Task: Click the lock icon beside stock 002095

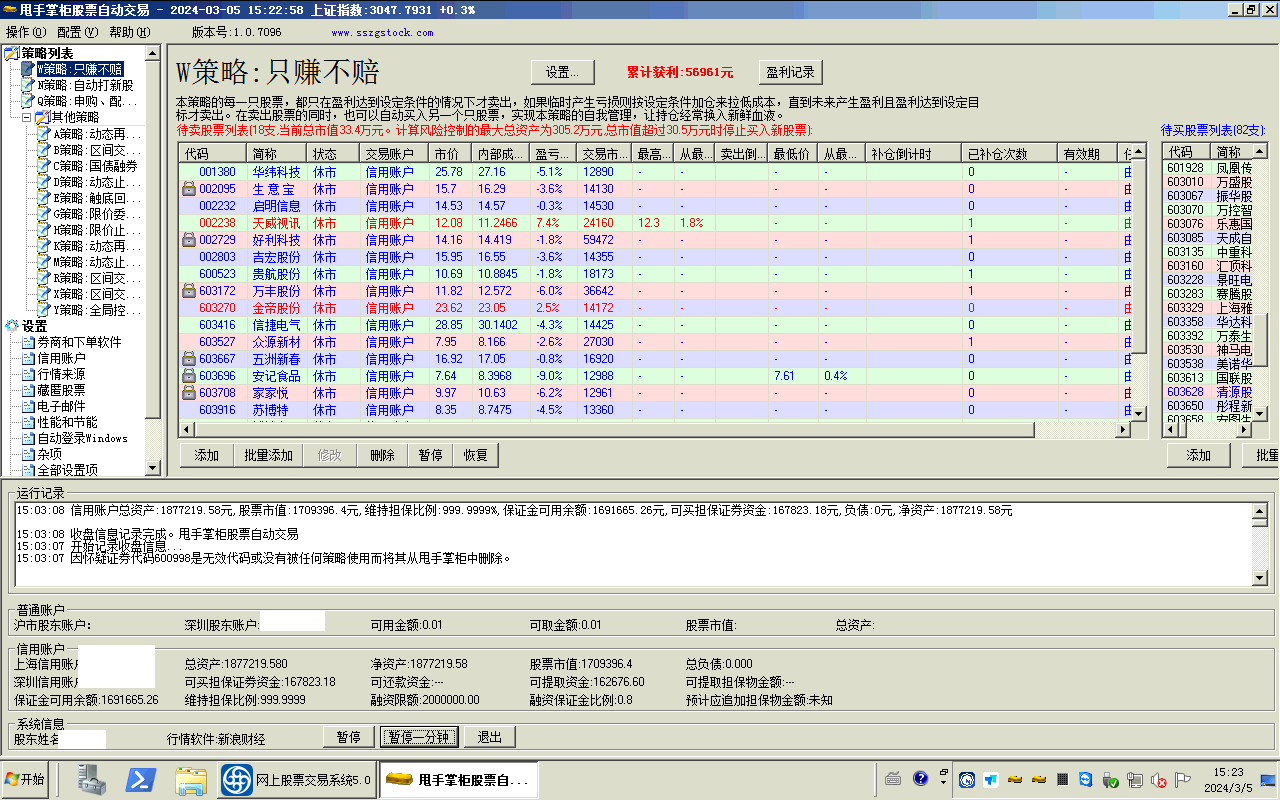Action: click(x=188, y=189)
